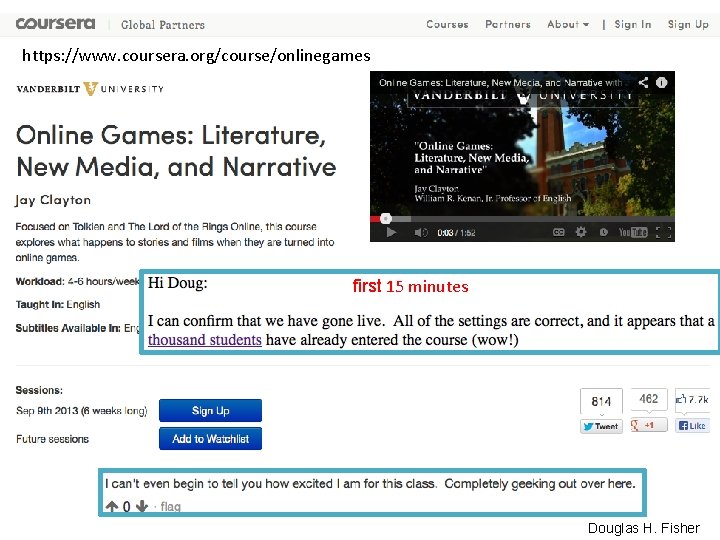Click Add to Watchlist button
720x540 pixels.
click(x=210, y=439)
